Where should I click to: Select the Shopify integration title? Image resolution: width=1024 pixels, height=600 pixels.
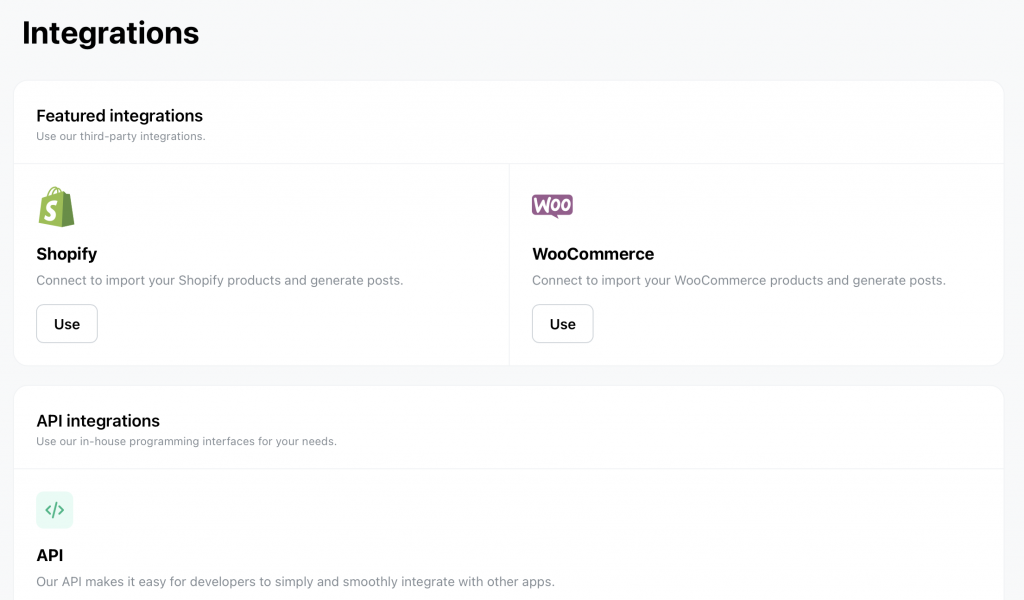[x=67, y=254]
